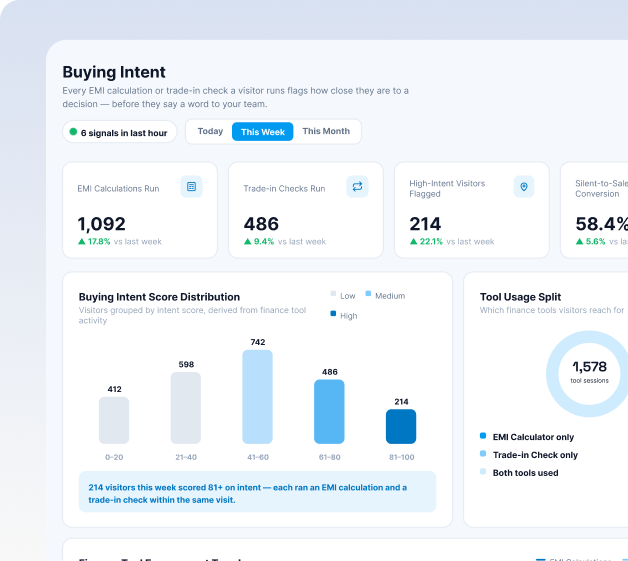Click the 81–100 score bar
The width and height of the screenshot is (628, 561).
(x=401, y=426)
